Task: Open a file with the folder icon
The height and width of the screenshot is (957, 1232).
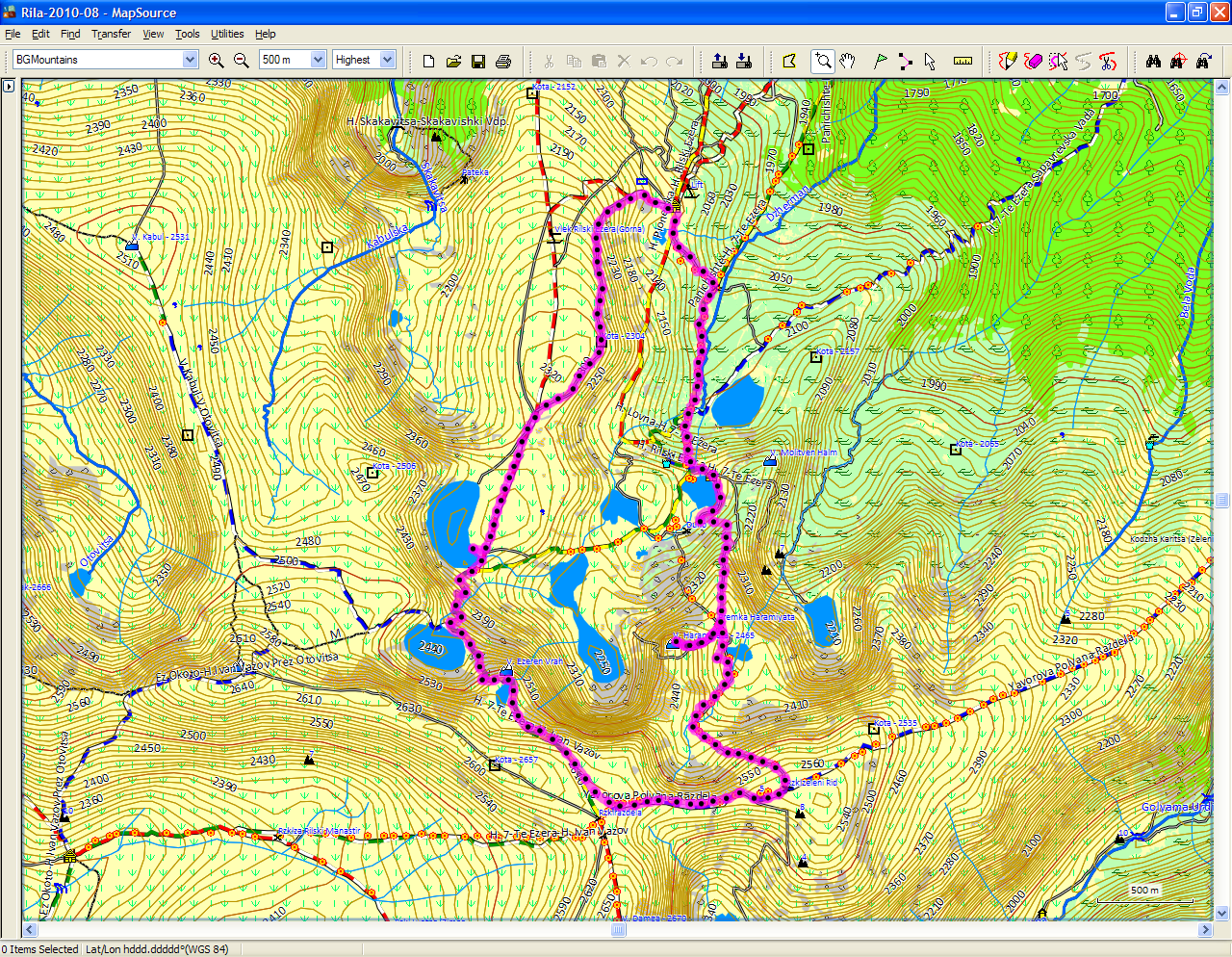Action: (x=453, y=61)
